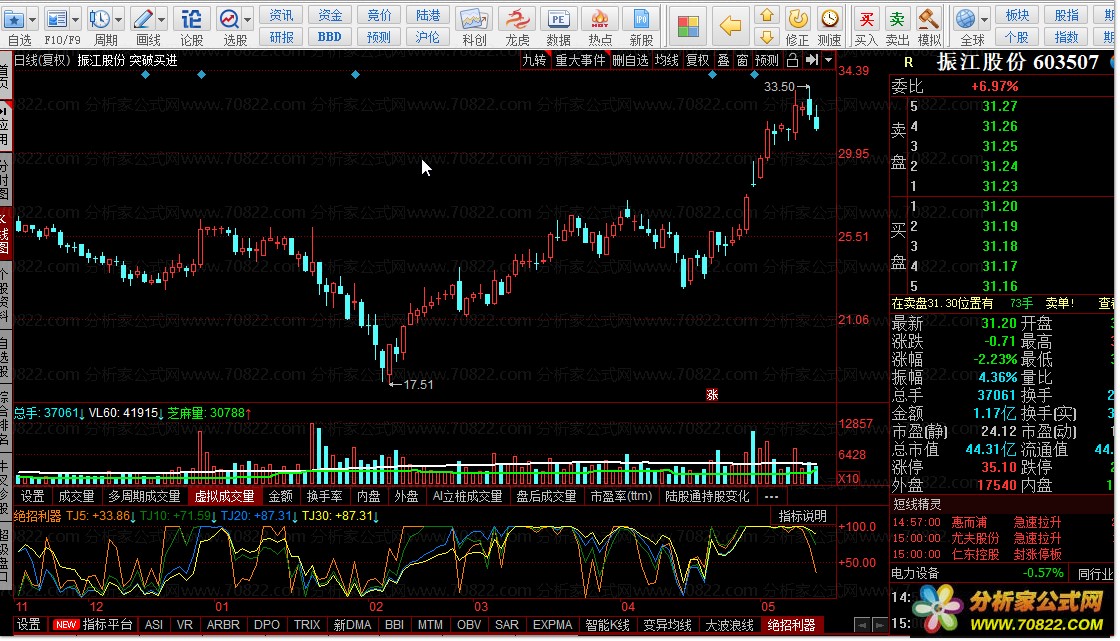Open the 热点 hot topics flame icon
Image resolution: width=1120 pixels, height=641 pixels.
click(x=600, y=19)
